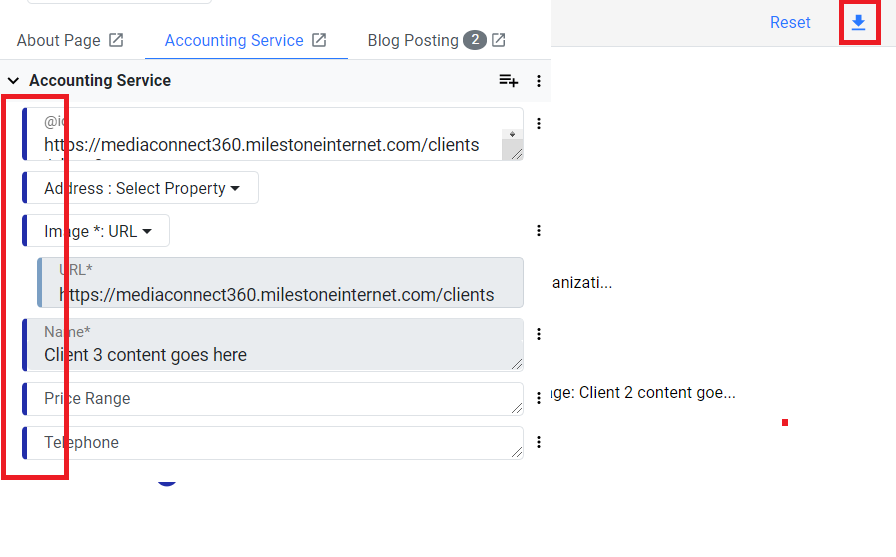Open three-dot menu beside Name field
Viewport: 896px width, 557px height.
[539, 334]
